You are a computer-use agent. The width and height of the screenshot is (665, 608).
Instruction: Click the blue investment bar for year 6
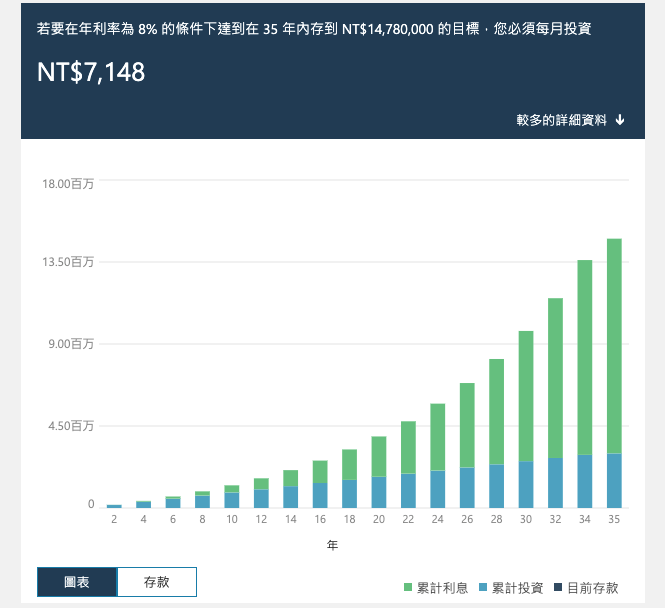point(173,503)
